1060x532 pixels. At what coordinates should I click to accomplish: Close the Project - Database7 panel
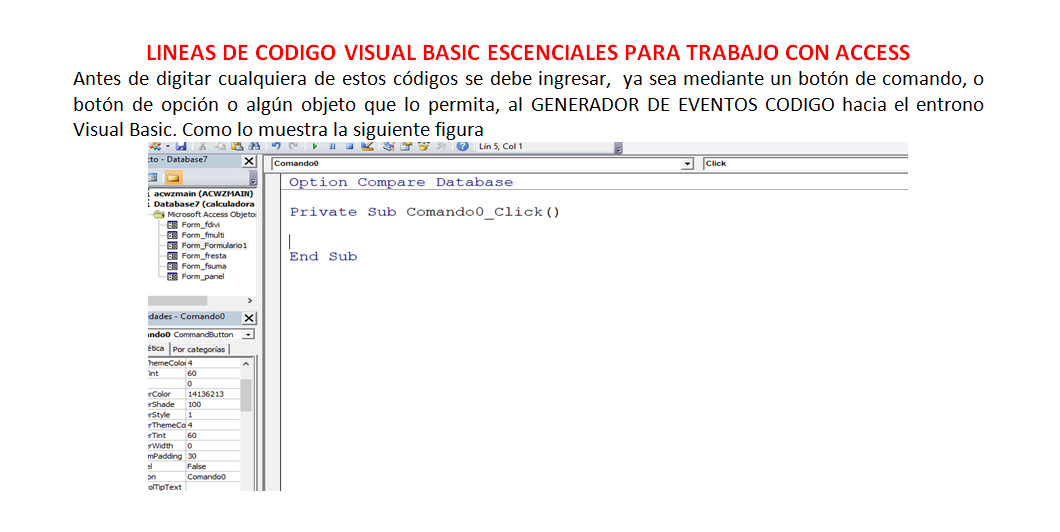249,161
